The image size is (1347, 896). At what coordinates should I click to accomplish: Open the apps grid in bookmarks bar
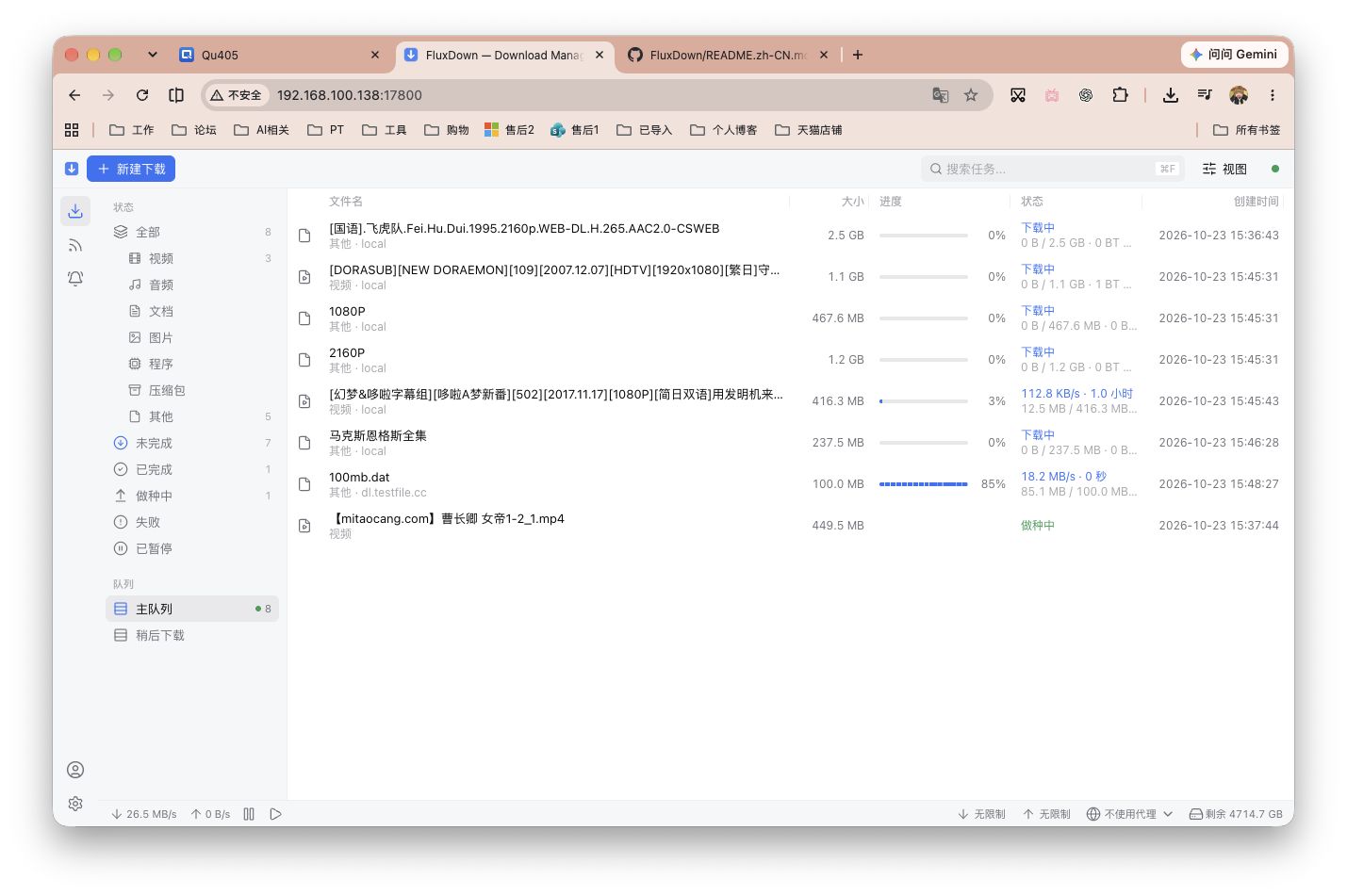pos(72,130)
